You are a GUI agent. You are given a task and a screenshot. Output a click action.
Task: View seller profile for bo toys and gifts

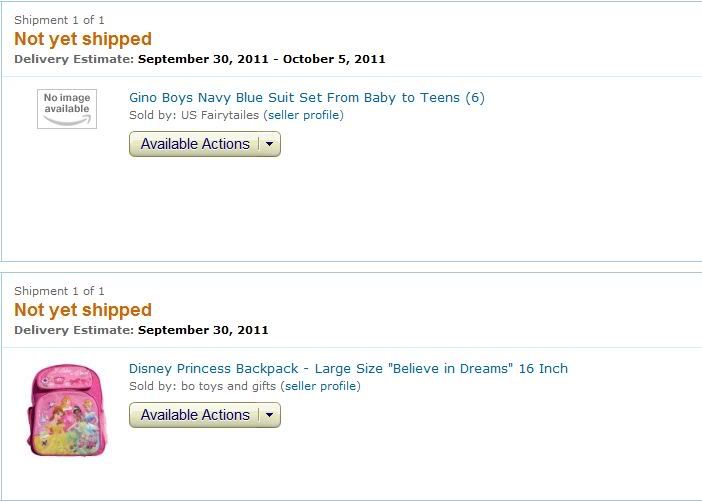point(322,386)
